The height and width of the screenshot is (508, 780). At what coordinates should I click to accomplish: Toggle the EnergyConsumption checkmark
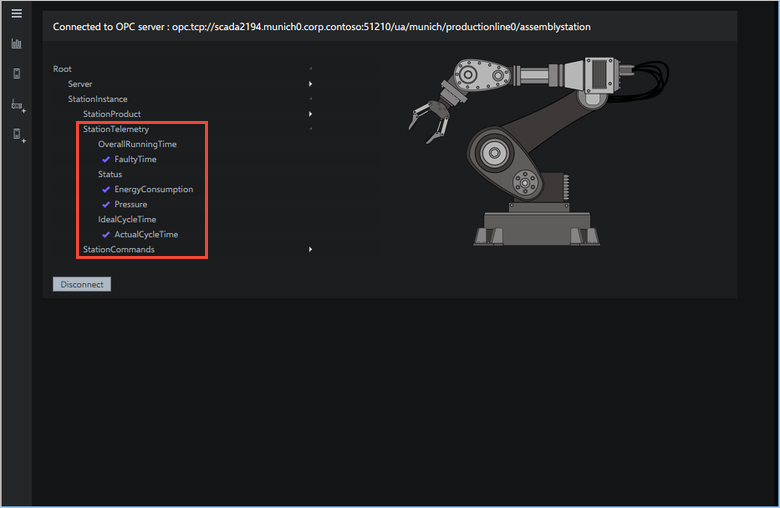pyautogui.click(x=105, y=190)
